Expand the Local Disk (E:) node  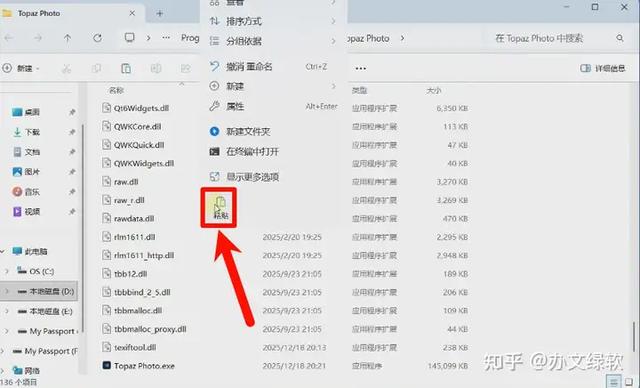coord(7,311)
